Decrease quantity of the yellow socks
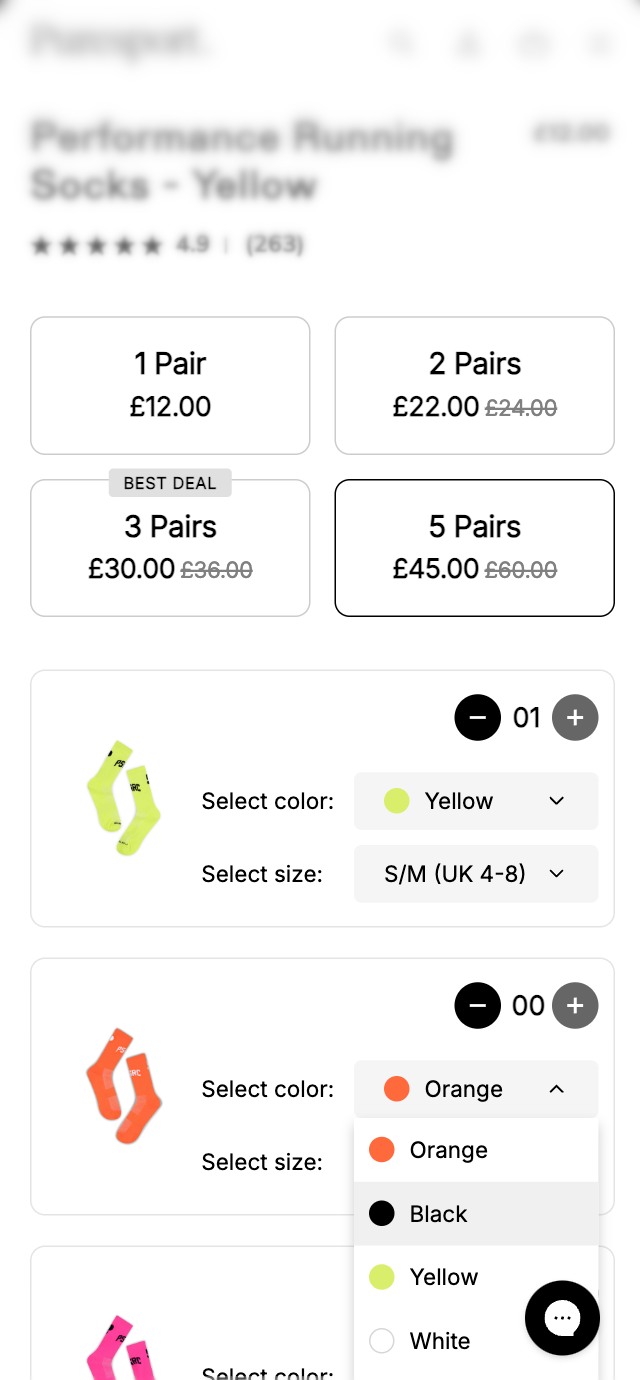The image size is (640, 1380). (477, 718)
